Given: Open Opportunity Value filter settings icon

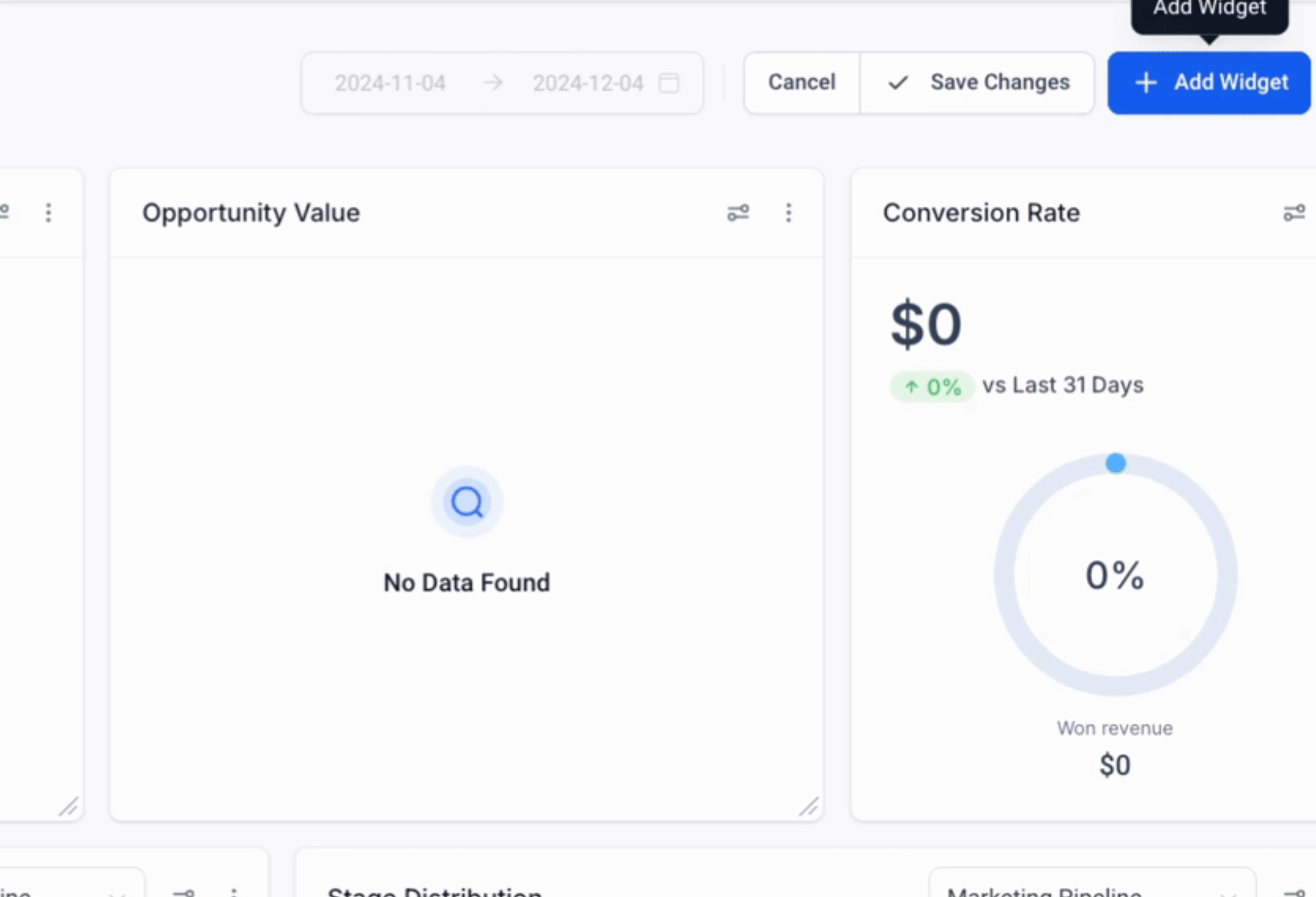Looking at the screenshot, I should (738, 213).
